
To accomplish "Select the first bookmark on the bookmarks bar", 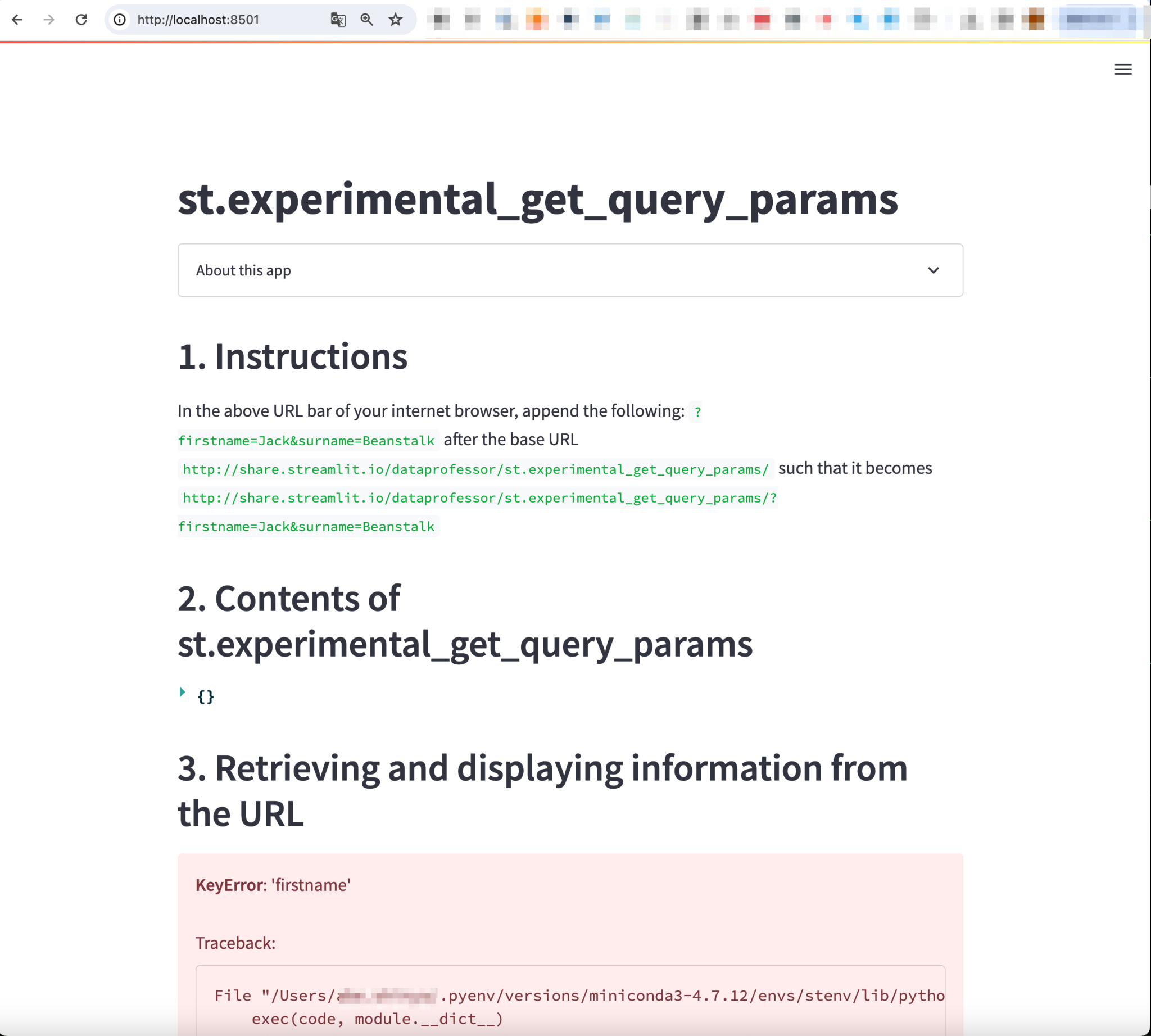I will tap(442, 20).
